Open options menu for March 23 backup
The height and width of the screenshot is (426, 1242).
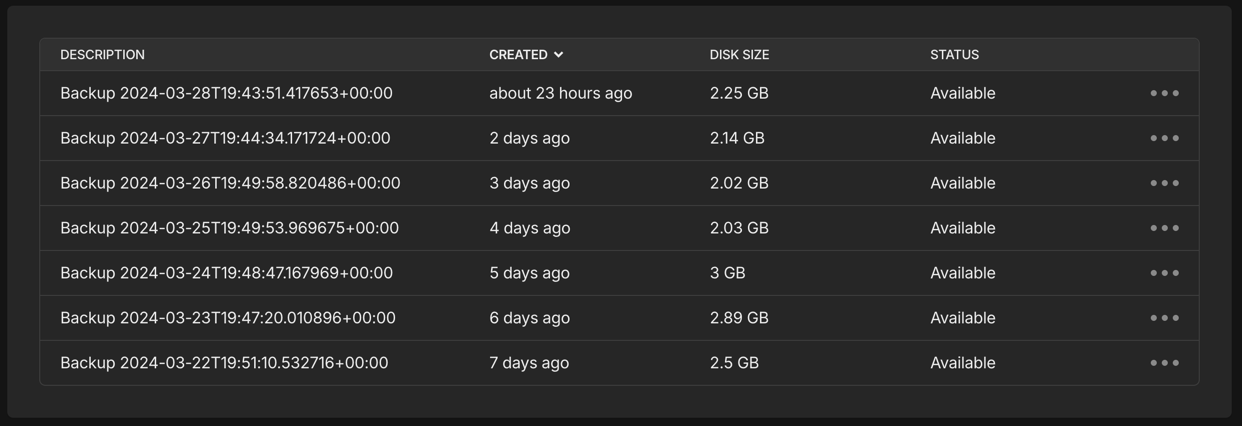pos(1164,318)
